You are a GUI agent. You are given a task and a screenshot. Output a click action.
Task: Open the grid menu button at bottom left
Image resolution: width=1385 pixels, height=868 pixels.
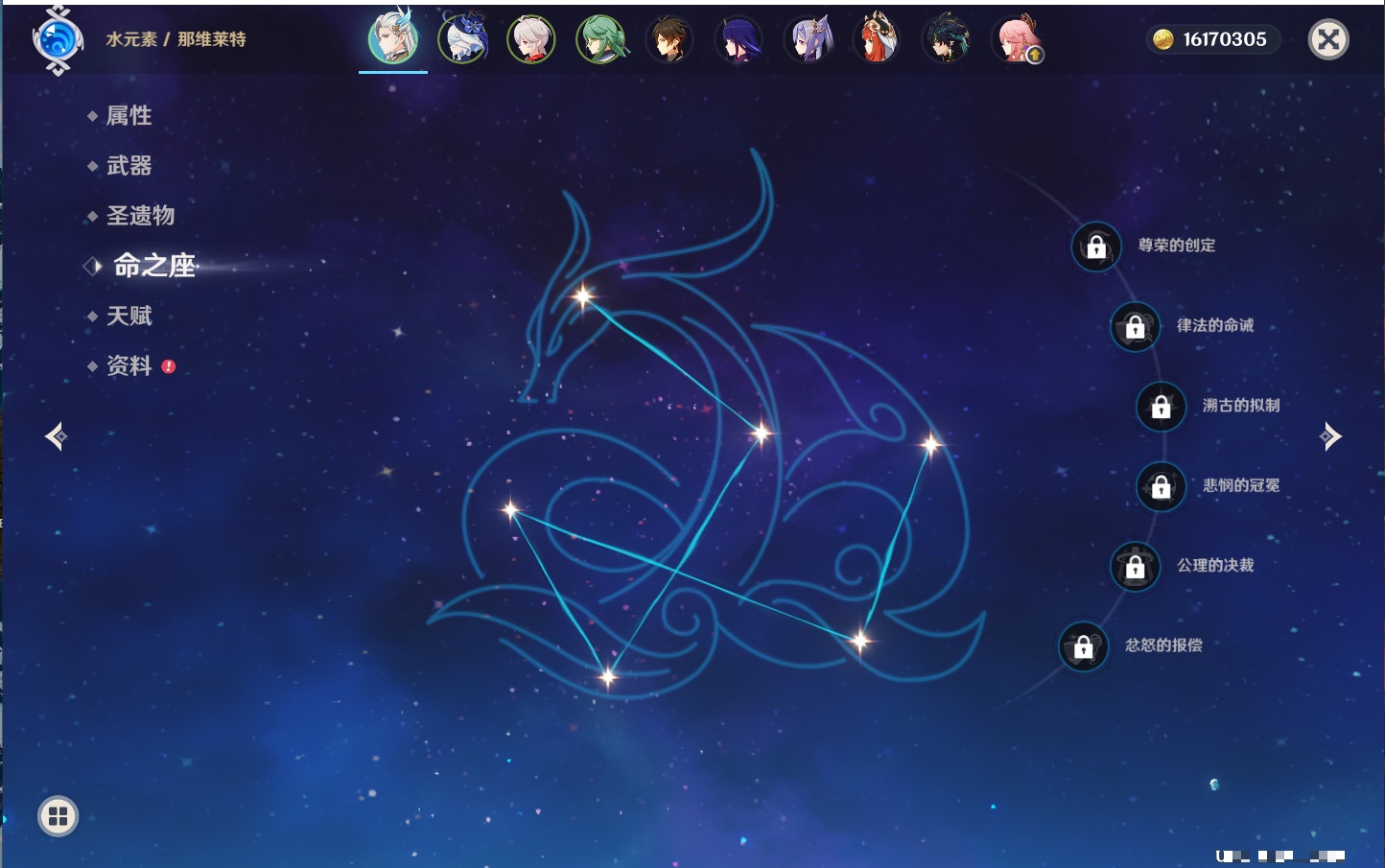tap(58, 816)
